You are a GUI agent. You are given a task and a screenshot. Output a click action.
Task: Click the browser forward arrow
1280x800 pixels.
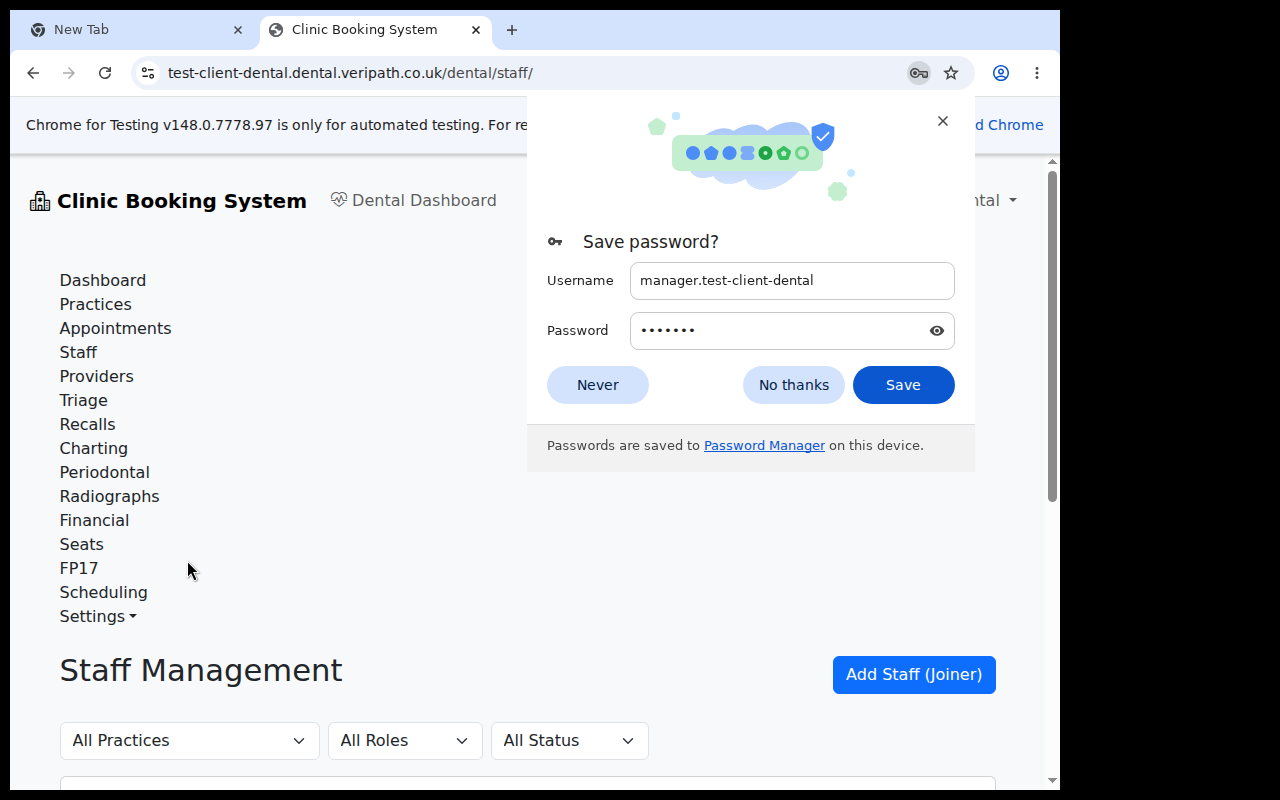coord(69,73)
